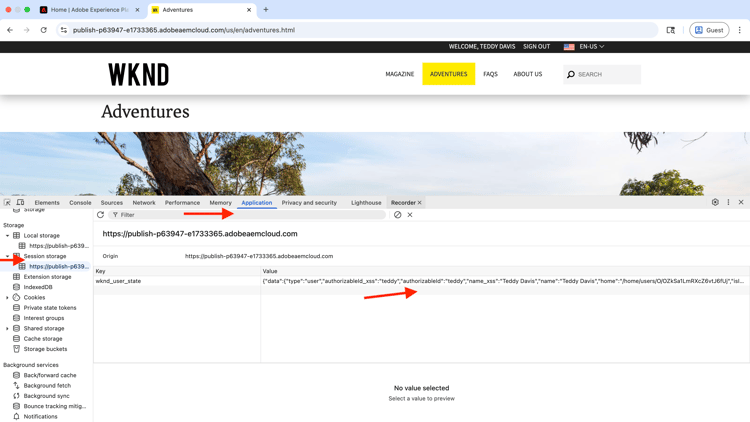This screenshot has height=422, width=750.
Task: Switch to the Network DevTools tab
Action: pyautogui.click(x=144, y=203)
